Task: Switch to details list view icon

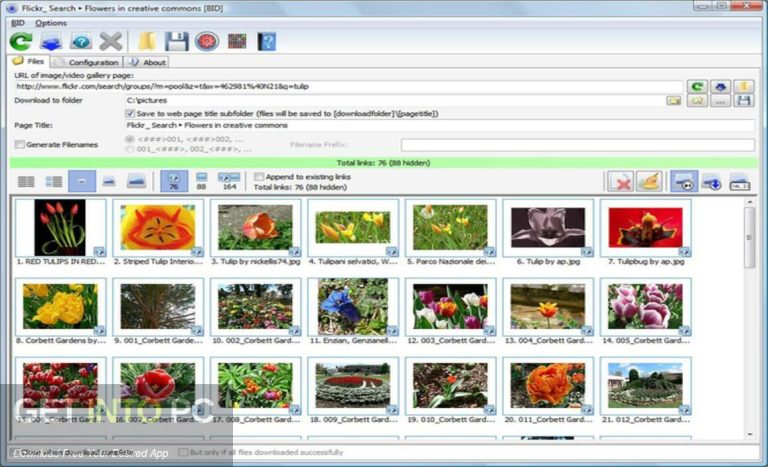Action: 54,182
